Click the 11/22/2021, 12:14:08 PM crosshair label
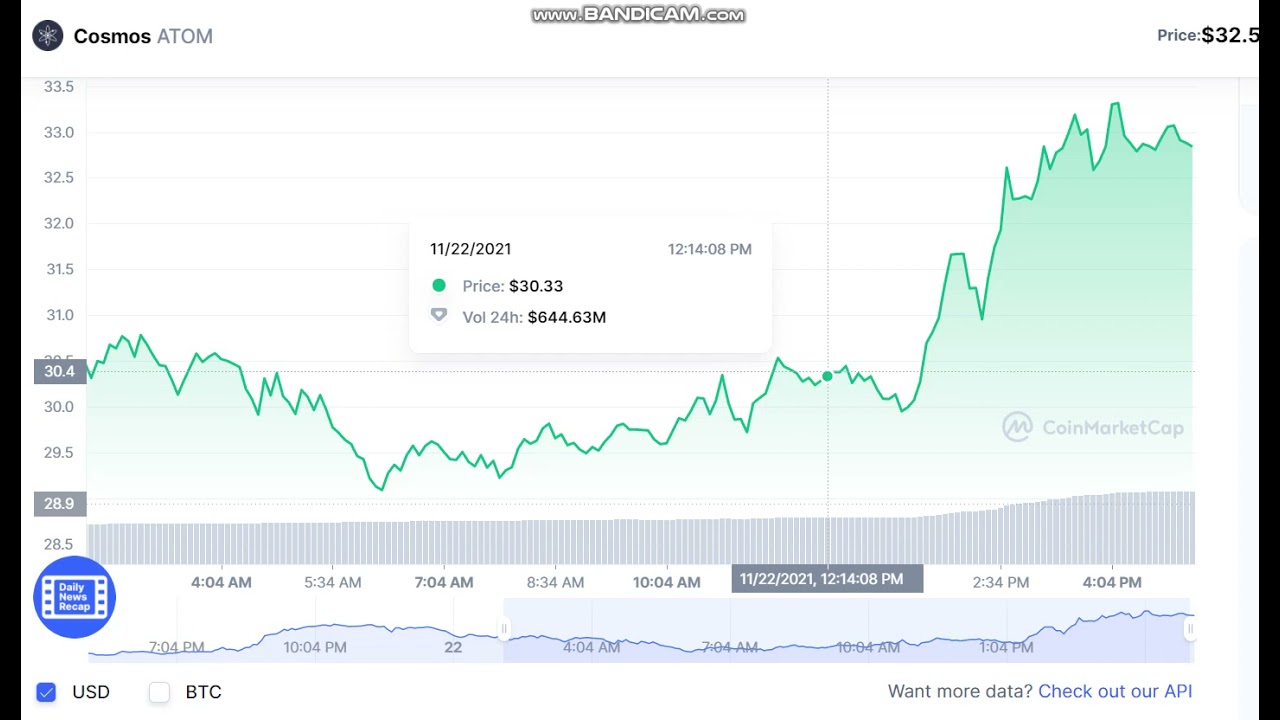 (x=827, y=579)
